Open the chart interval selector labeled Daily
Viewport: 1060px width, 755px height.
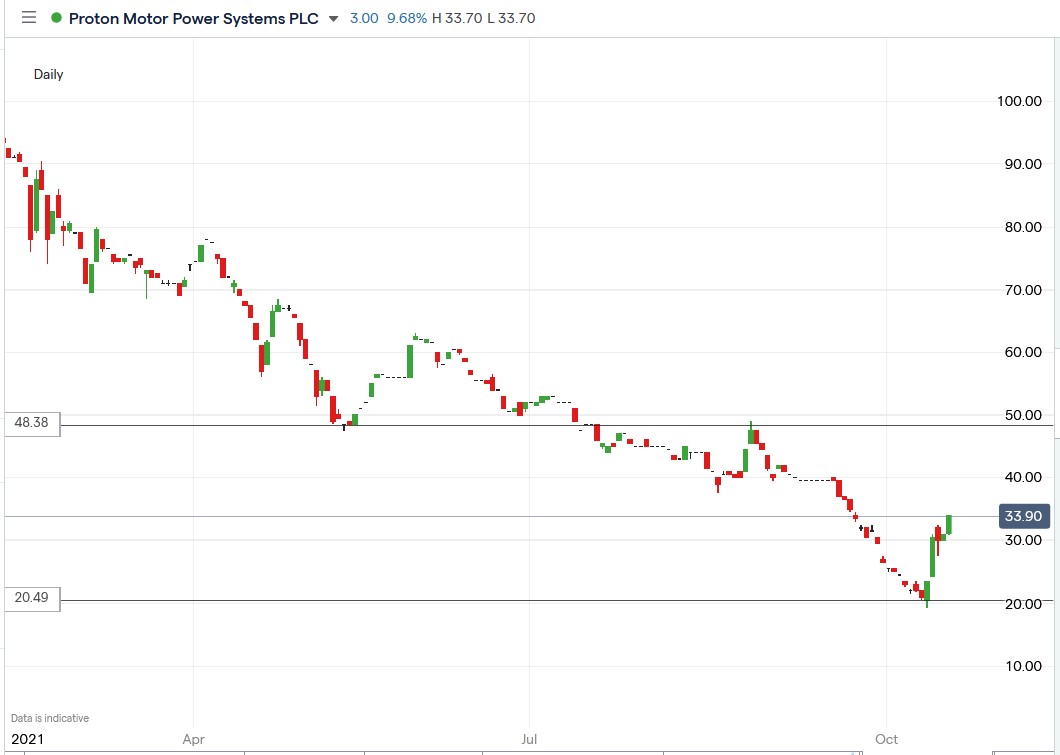(48, 74)
